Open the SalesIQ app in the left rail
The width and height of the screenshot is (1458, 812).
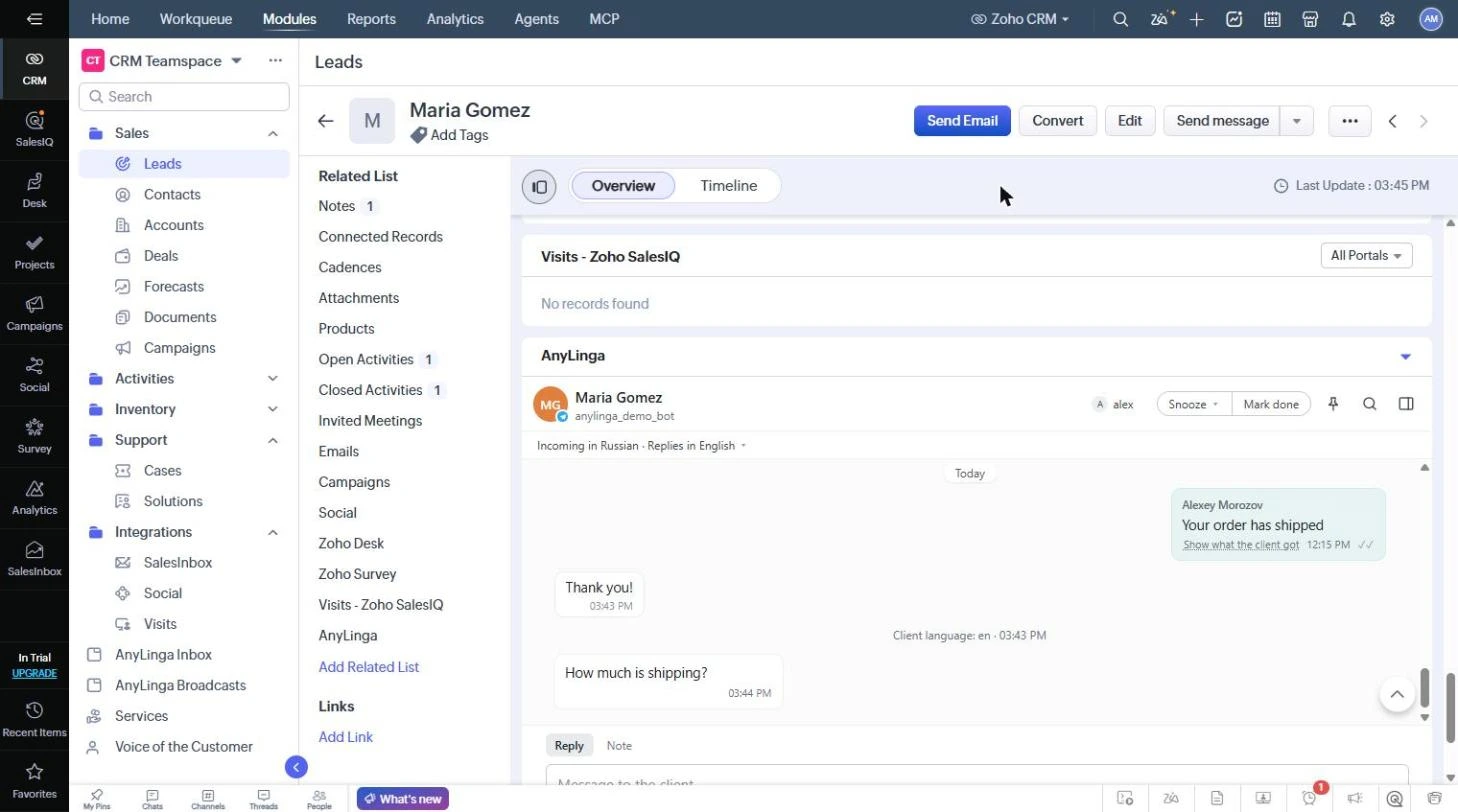34,128
